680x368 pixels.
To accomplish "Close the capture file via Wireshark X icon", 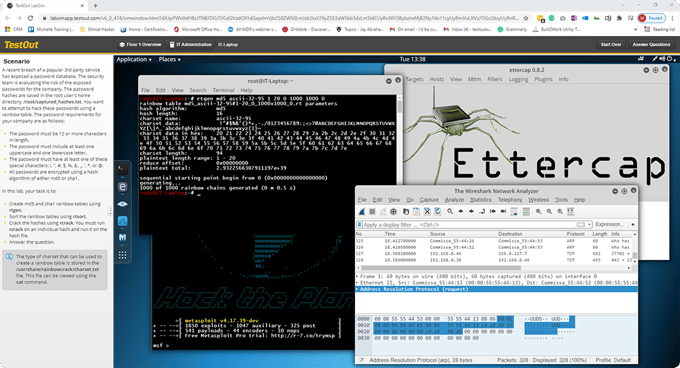I will [427, 212].
